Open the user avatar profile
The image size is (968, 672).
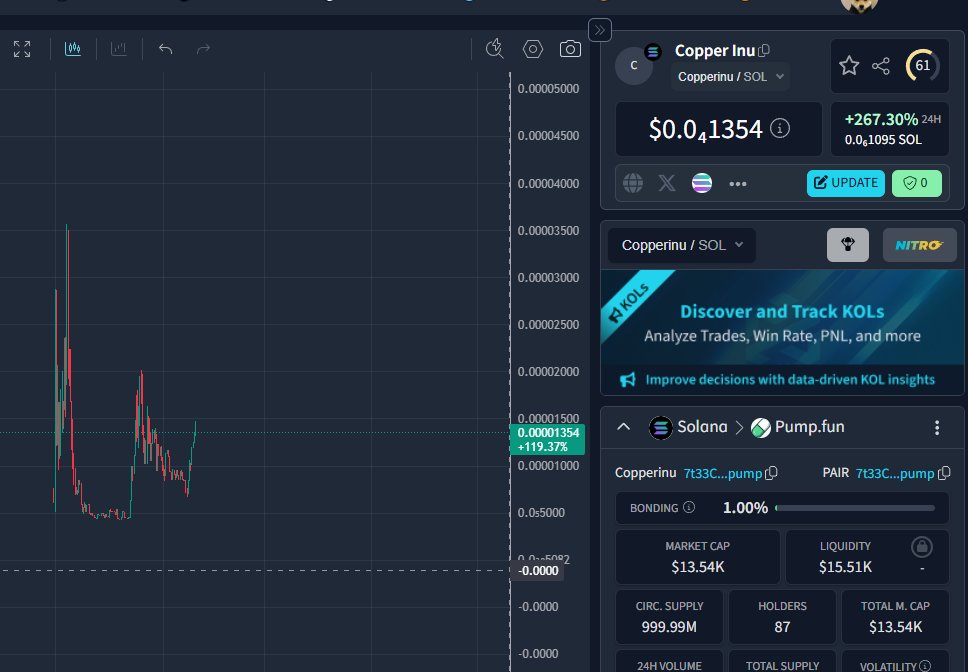pos(859,5)
